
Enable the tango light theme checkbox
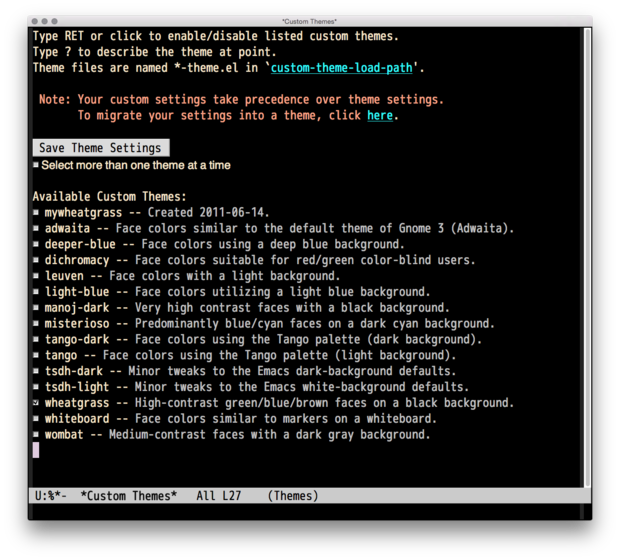pos(36,355)
